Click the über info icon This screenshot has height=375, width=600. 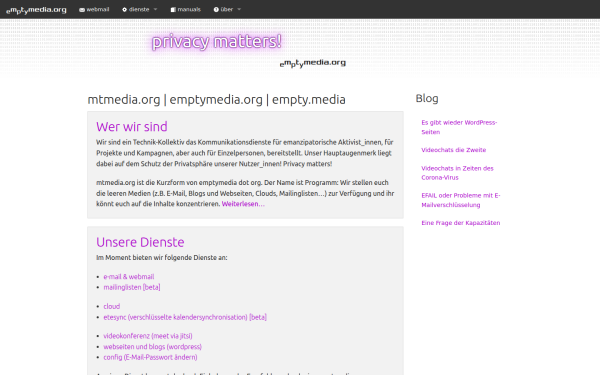tap(216, 10)
